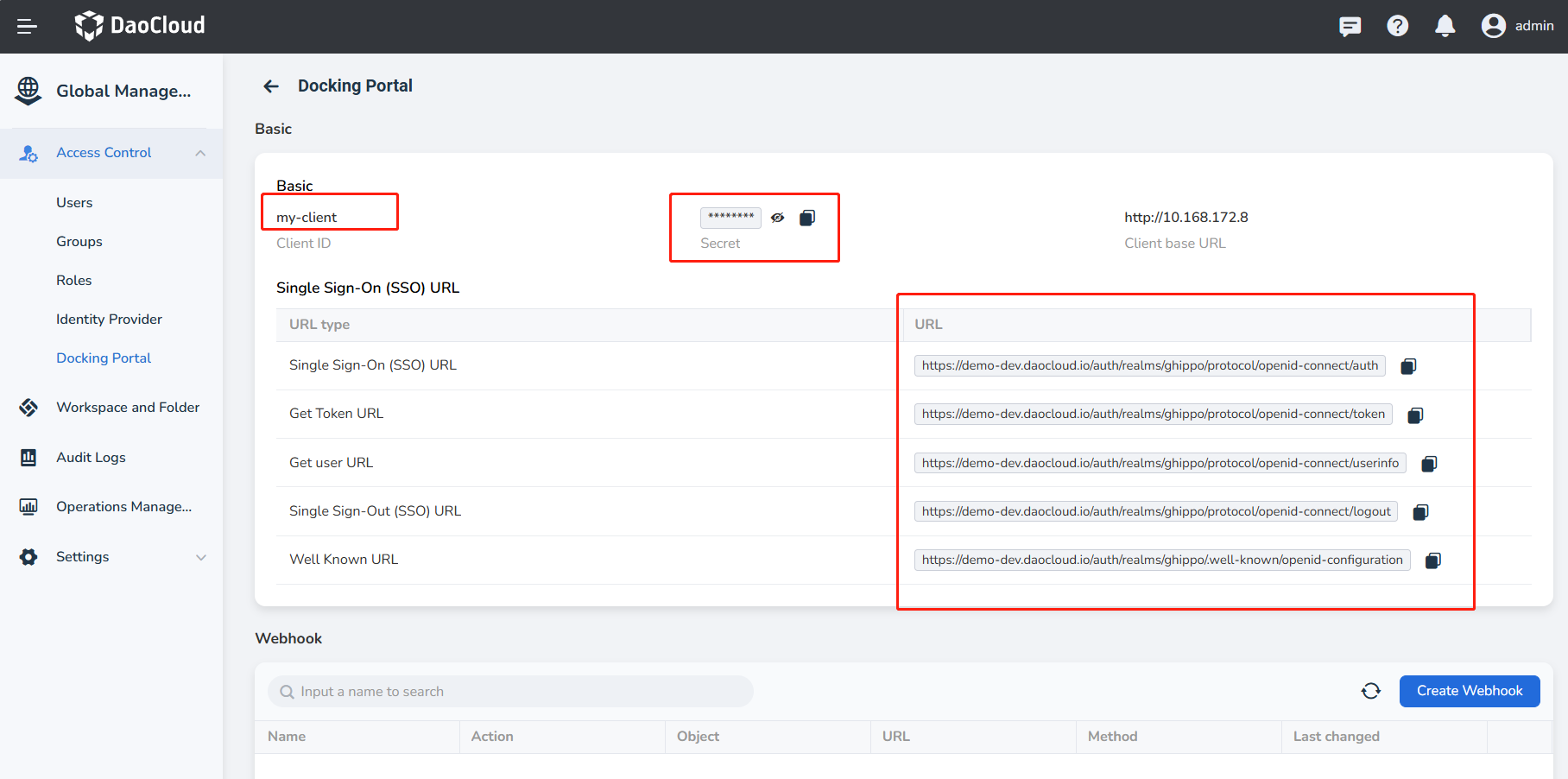The height and width of the screenshot is (779, 1568).
Task: Navigate to Audit Logs
Action: coord(91,458)
